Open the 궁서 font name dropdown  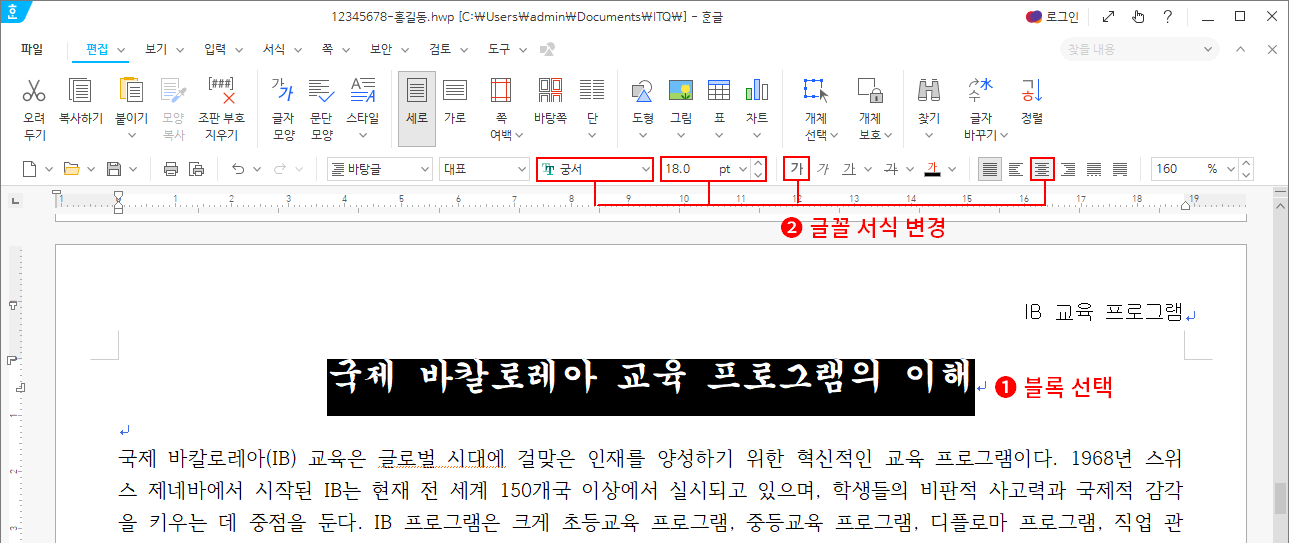click(x=645, y=169)
